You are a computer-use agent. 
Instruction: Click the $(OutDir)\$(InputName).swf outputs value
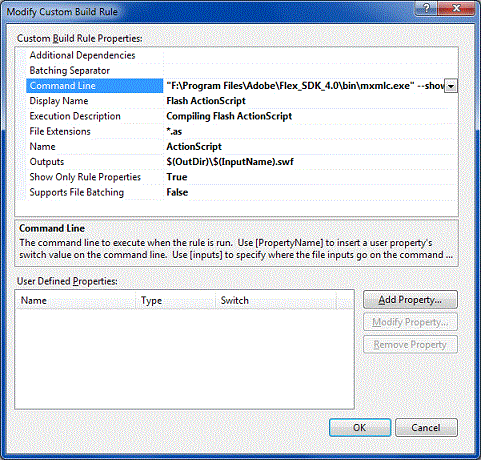230,162
